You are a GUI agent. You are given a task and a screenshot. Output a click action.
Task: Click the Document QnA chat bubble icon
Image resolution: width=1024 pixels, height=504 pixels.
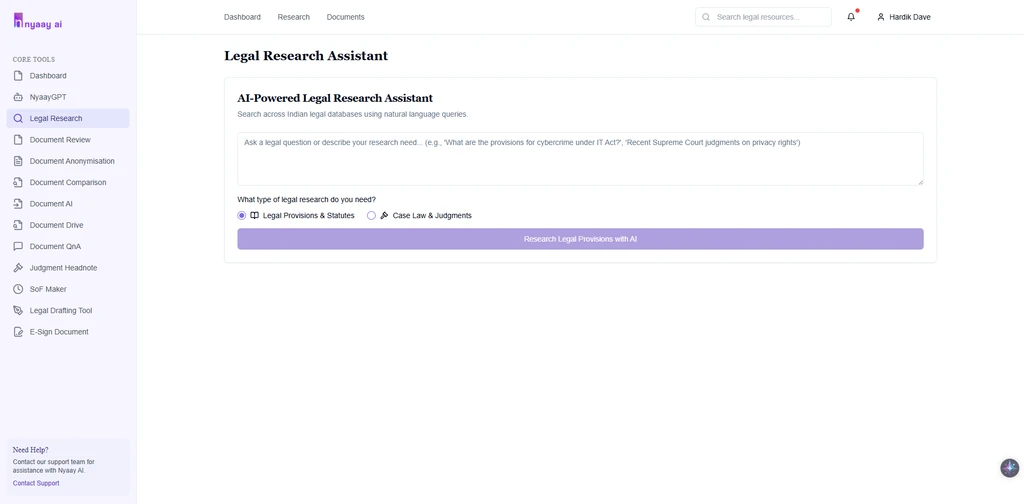18,247
